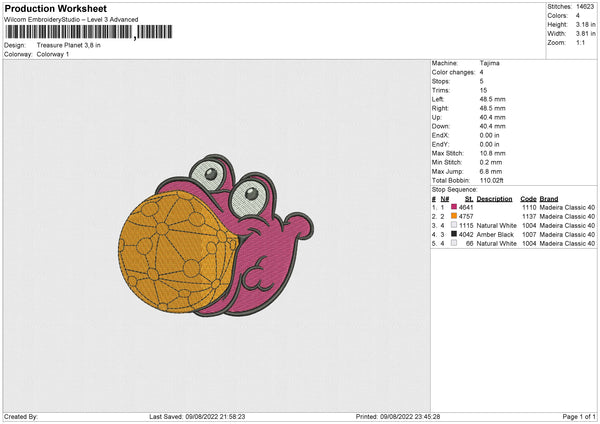Image resolution: width=600 pixels, height=424 pixels.
Task: Click the Width value 3.81 in
Action: [585, 34]
